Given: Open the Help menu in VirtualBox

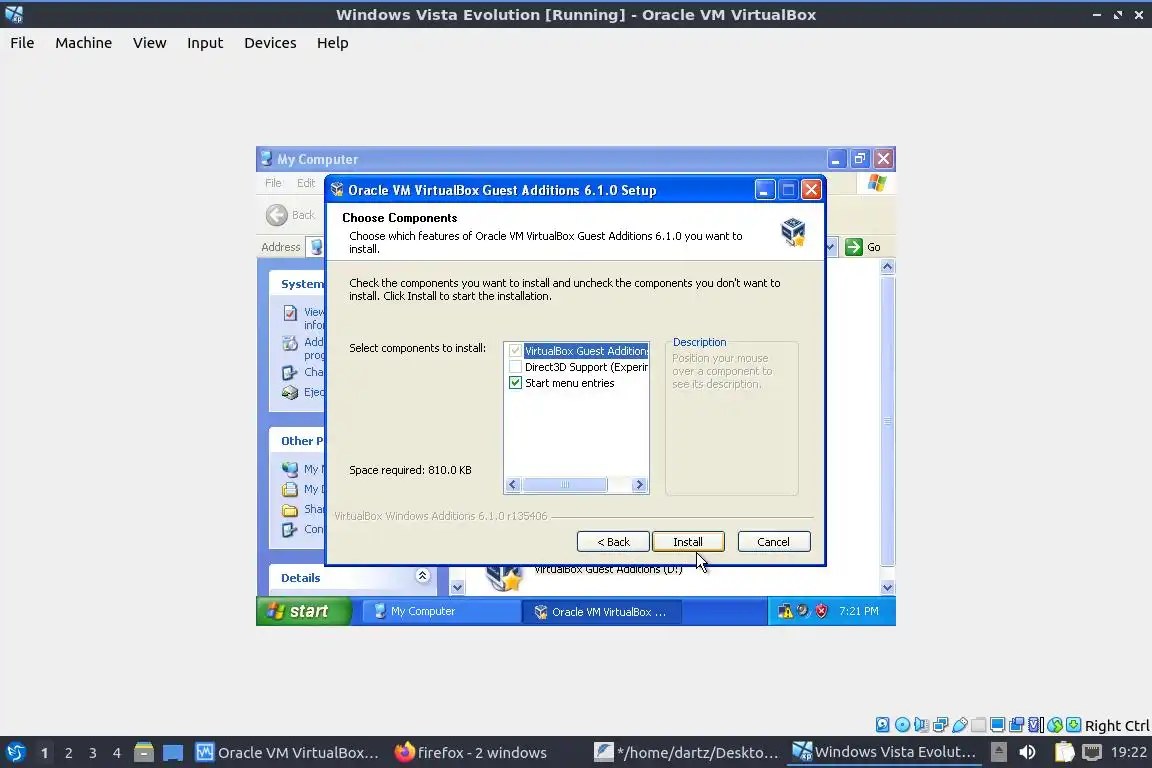Looking at the screenshot, I should [x=333, y=43].
